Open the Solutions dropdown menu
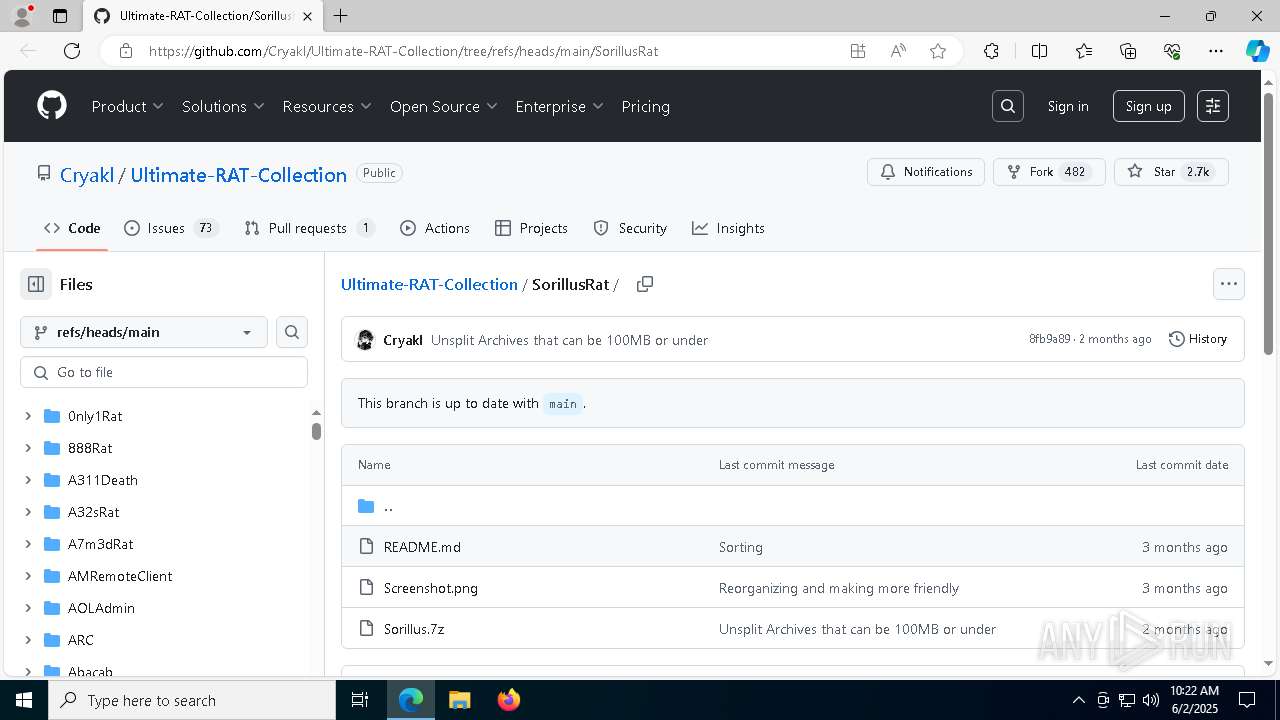Image resolution: width=1280 pixels, height=720 pixels. click(223, 106)
